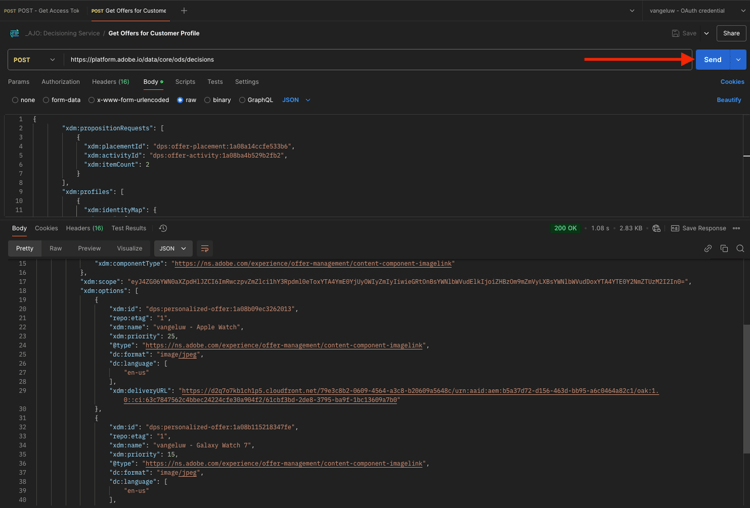Open the response history icon

click(x=163, y=228)
